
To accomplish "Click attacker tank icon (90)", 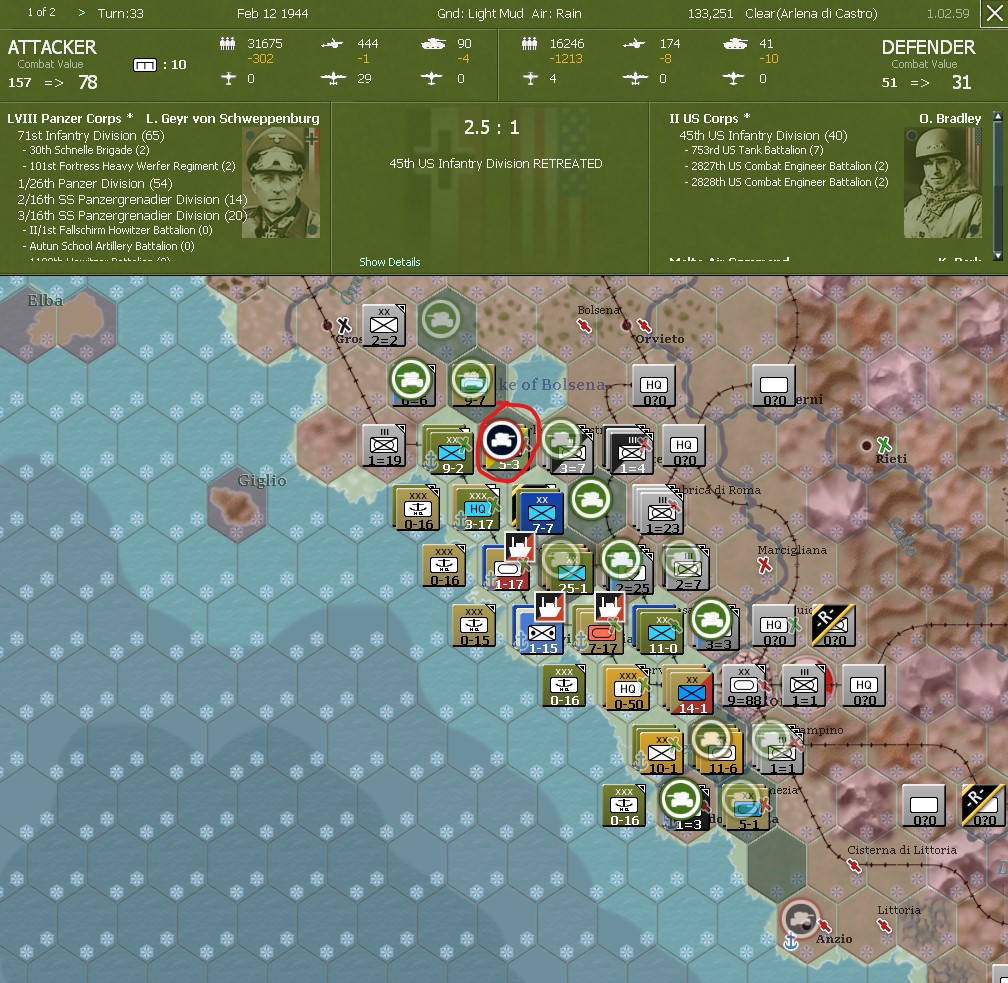I will coord(433,44).
